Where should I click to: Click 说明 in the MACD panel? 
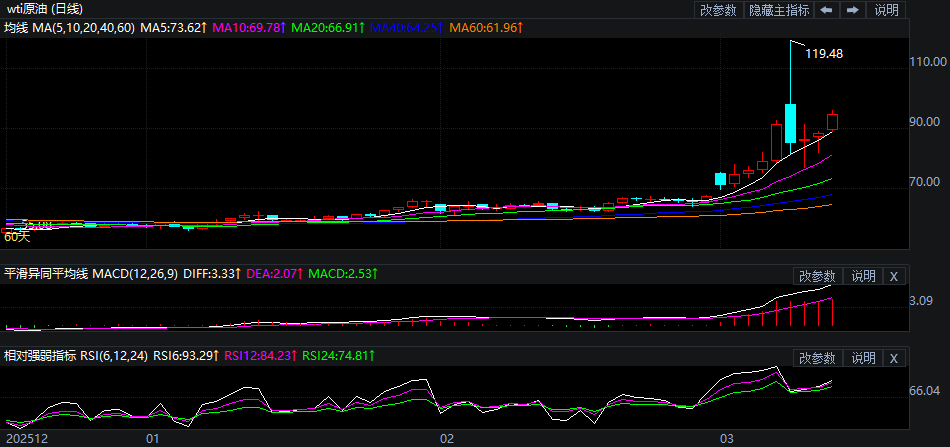click(863, 276)
